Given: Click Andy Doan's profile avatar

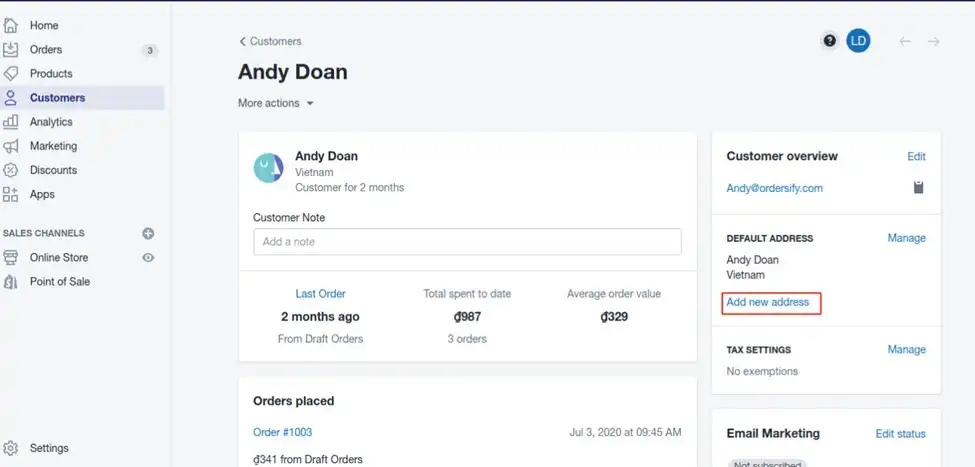Looking at the screenshot, I should click(269, 168).
